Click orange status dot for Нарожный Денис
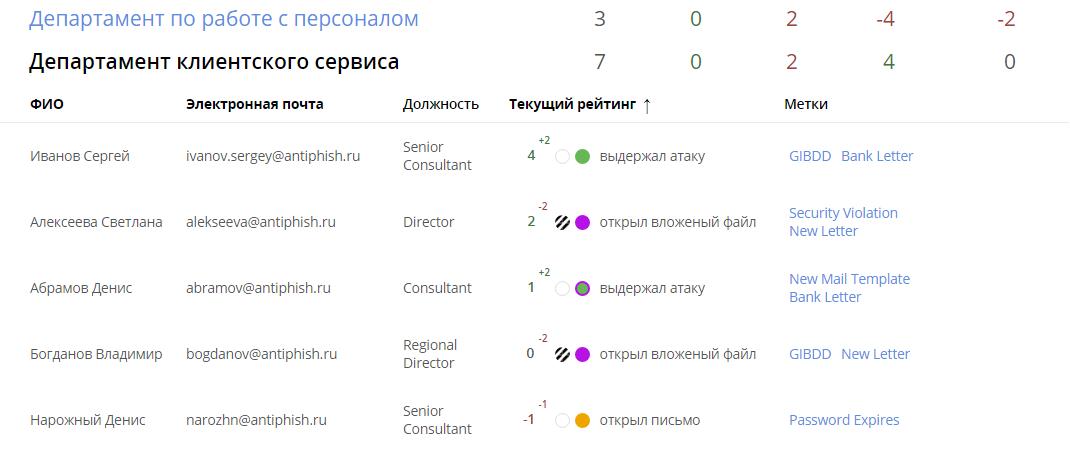Screen dimensions: 1070x453 [582, 420]
